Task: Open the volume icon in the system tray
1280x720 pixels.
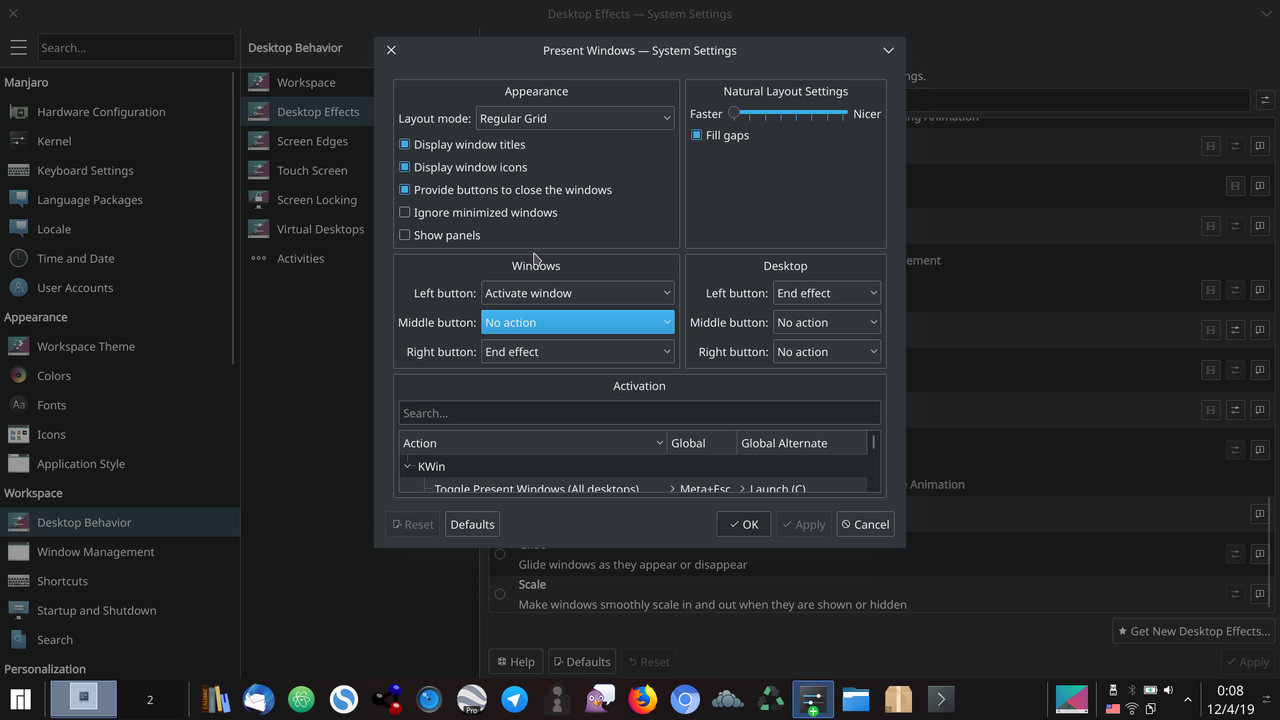Action: tap(1168, 689)
